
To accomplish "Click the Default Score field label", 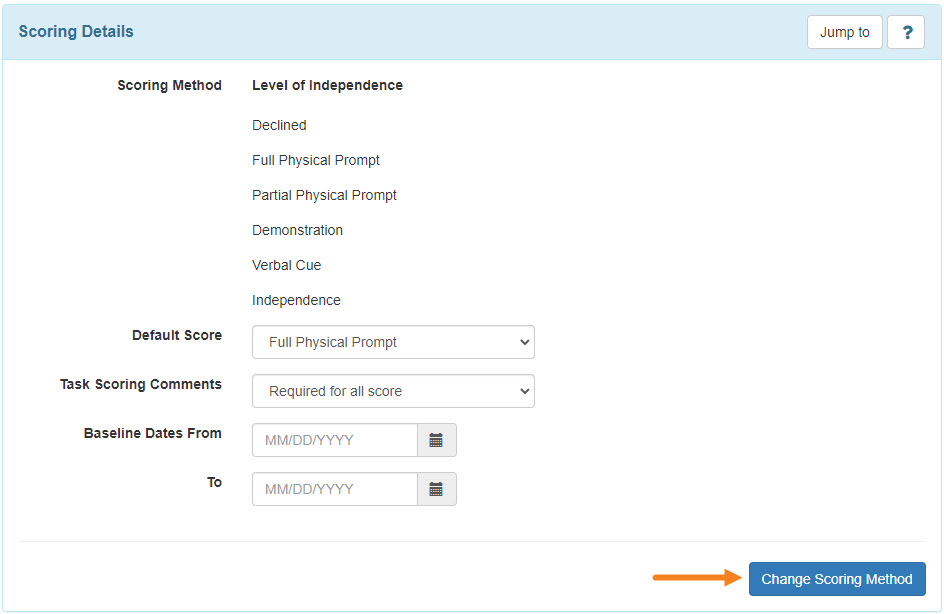I will coord(177,335).
